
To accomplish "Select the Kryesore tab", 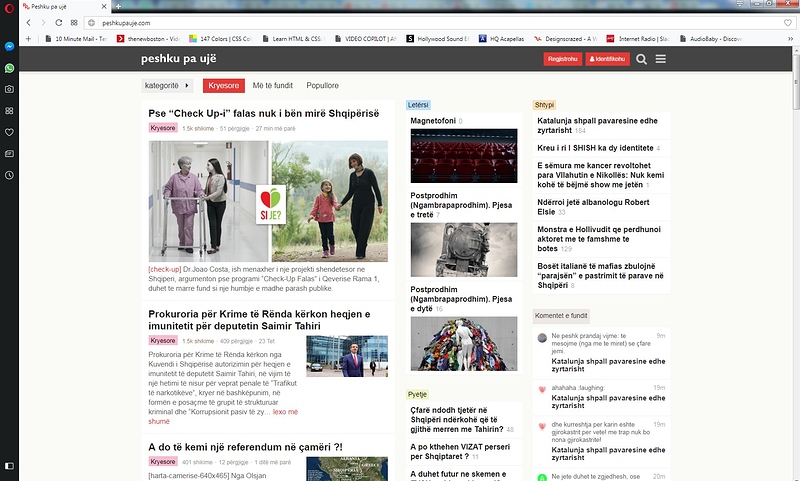I will click(x=223, y=86).
